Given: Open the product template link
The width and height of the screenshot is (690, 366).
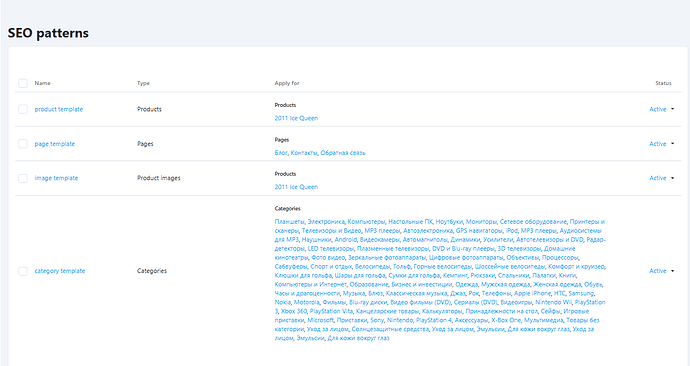Looking at the screenshot, I should point(59,109).
